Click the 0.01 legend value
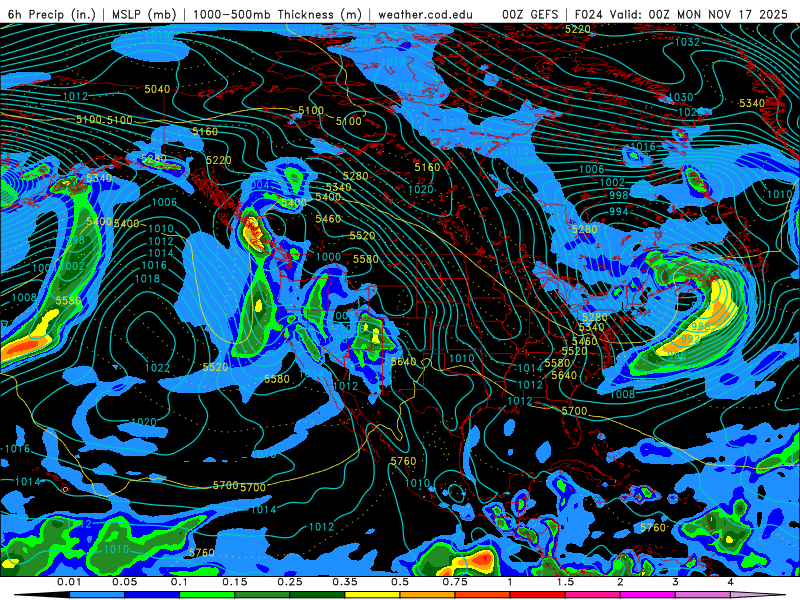The image size is (800, 600). click(69, 582)
